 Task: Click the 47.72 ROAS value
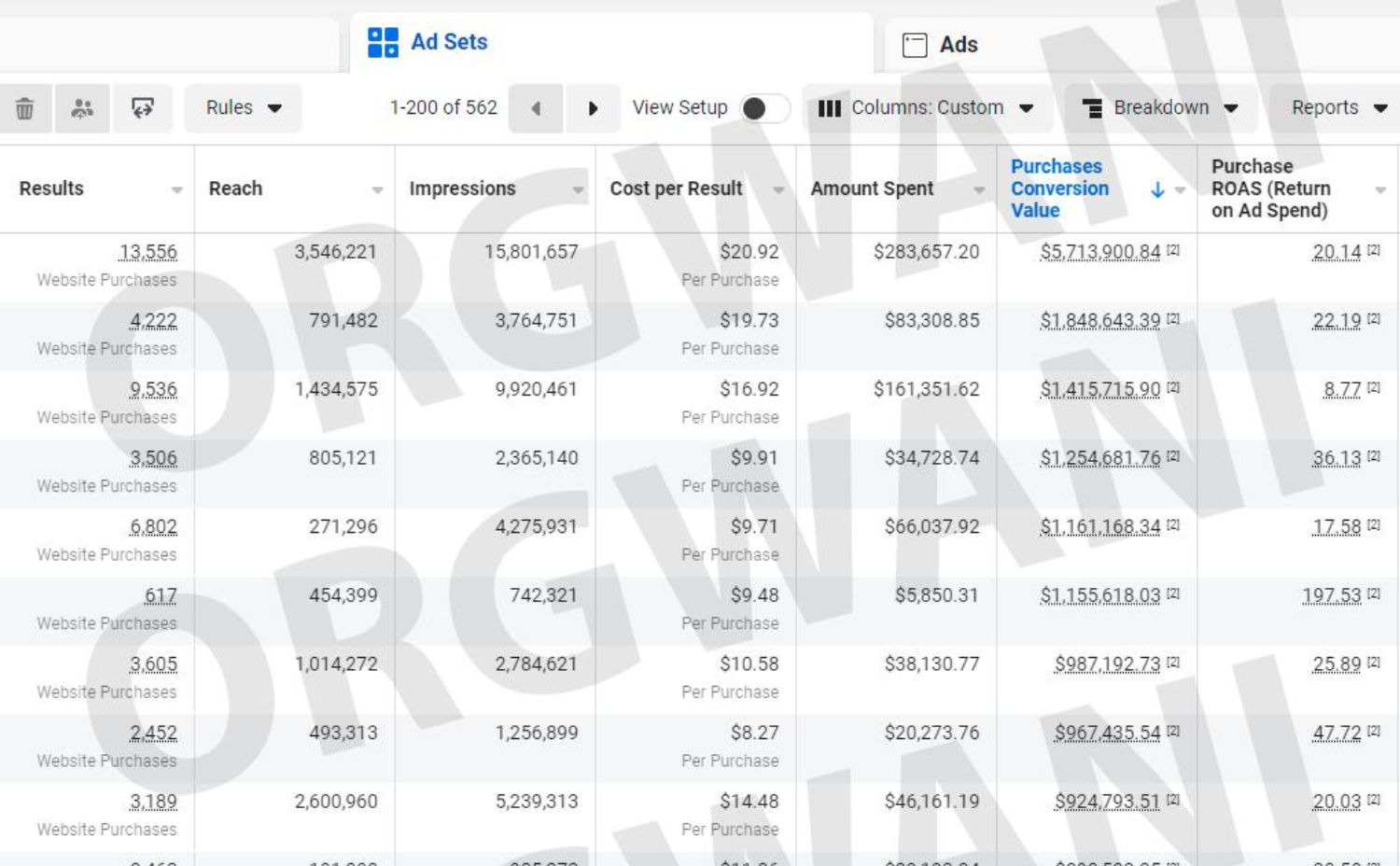[x=1337, y=733]
